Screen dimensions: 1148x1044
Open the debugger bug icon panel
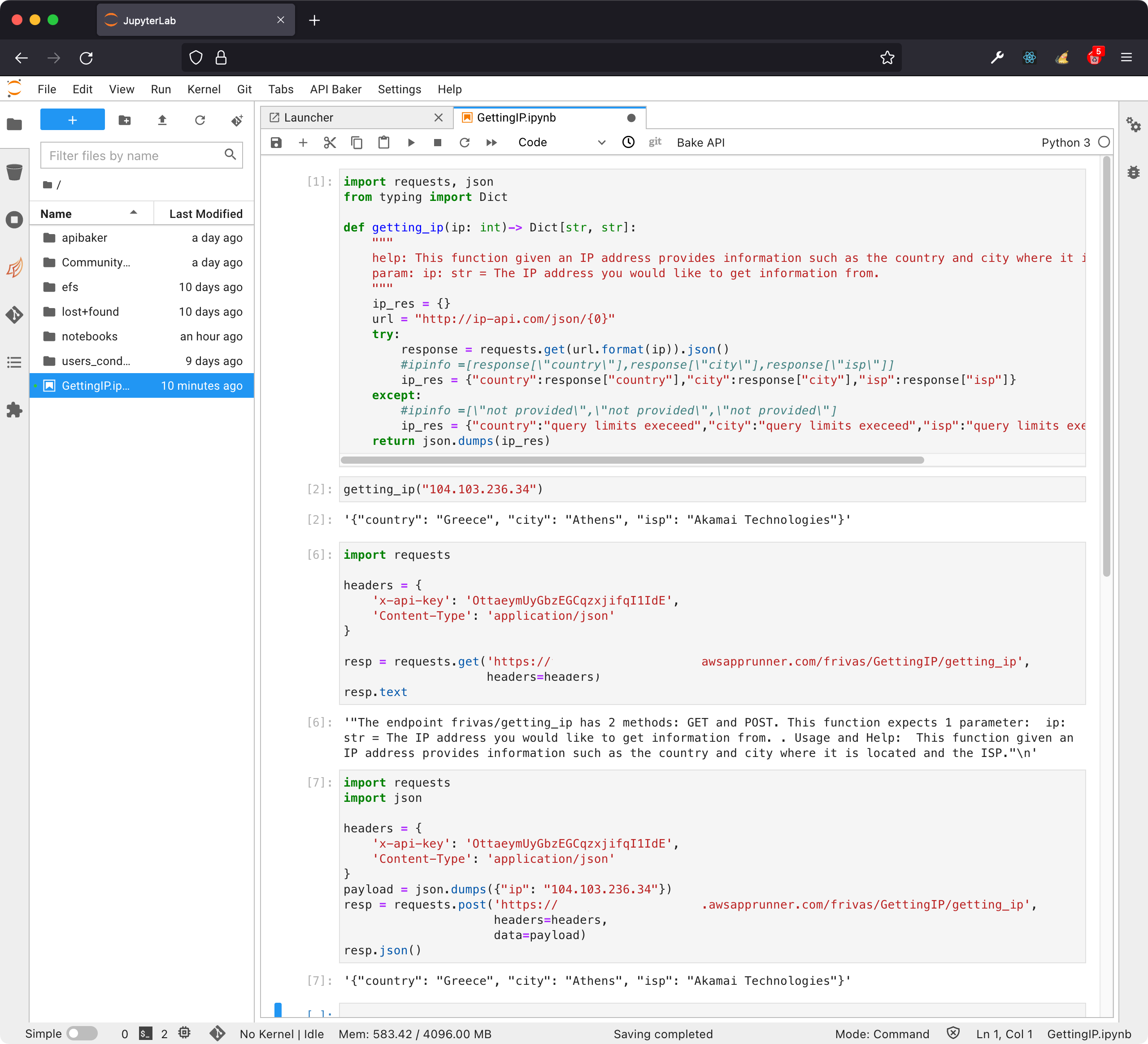pos(1133,173)
